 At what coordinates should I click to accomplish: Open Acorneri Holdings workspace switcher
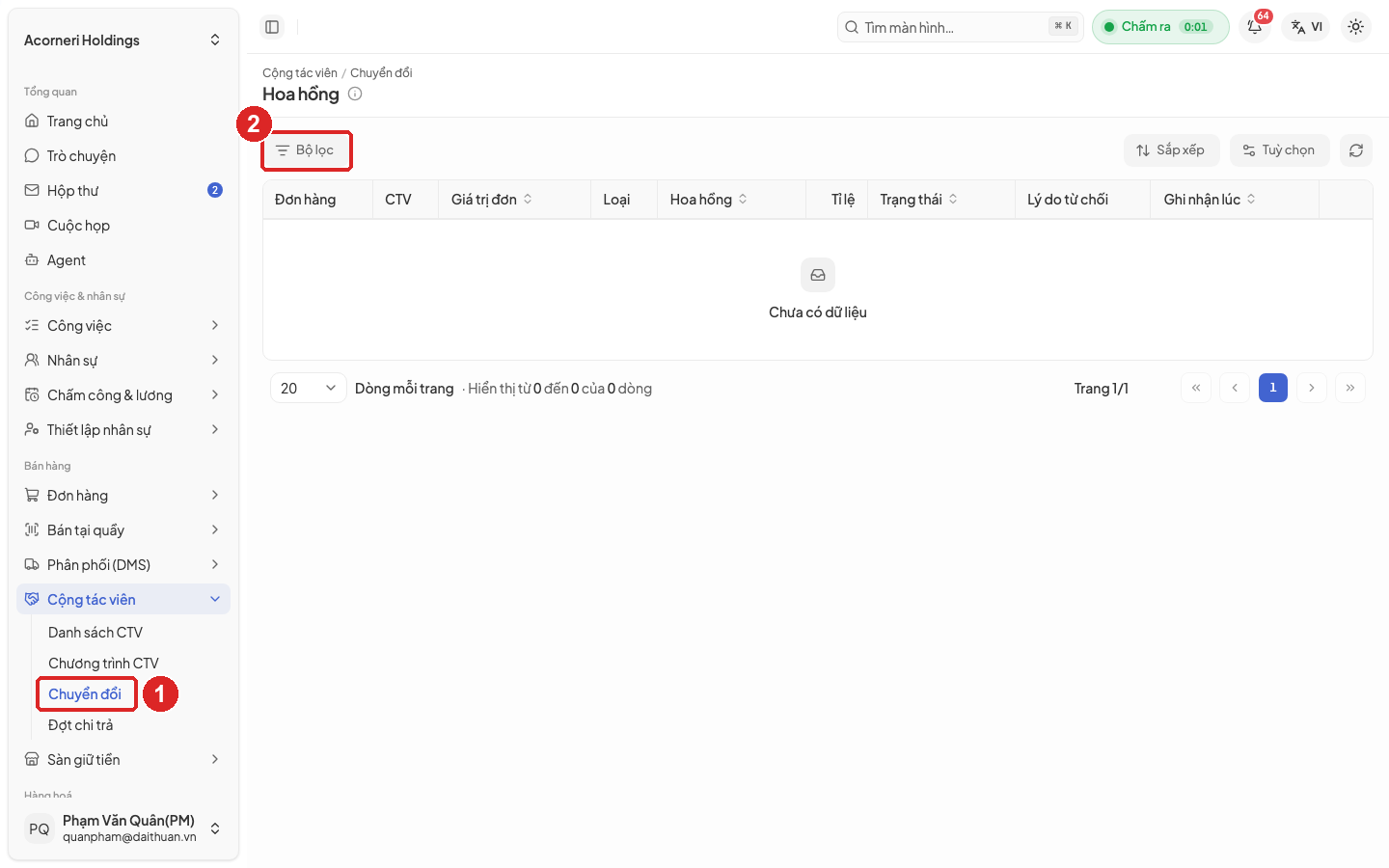pyautogui.click(x=123, y=41)
